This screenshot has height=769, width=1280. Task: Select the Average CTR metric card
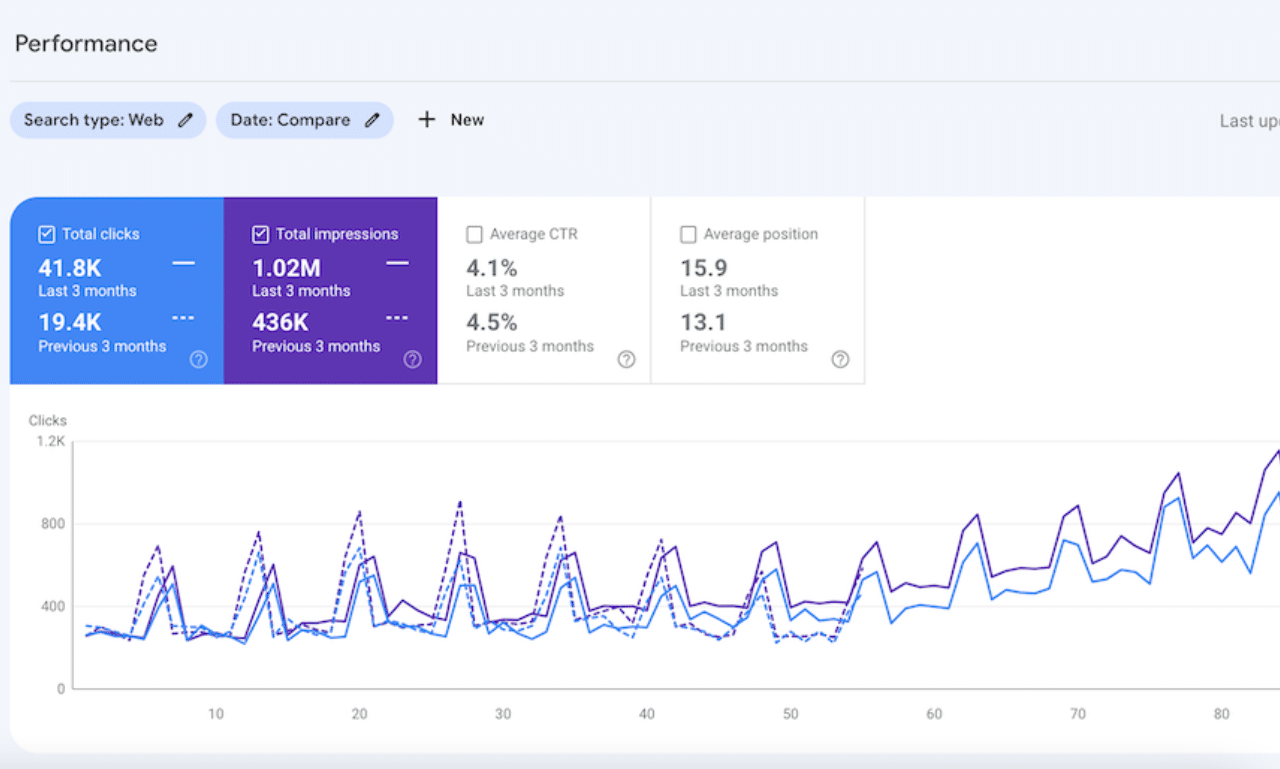[544, 290]
